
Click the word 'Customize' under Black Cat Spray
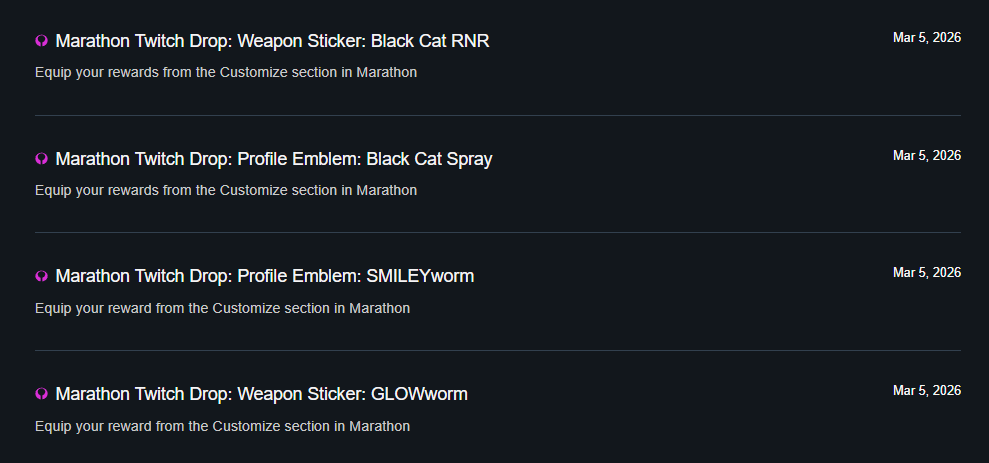tap(251, 190)
